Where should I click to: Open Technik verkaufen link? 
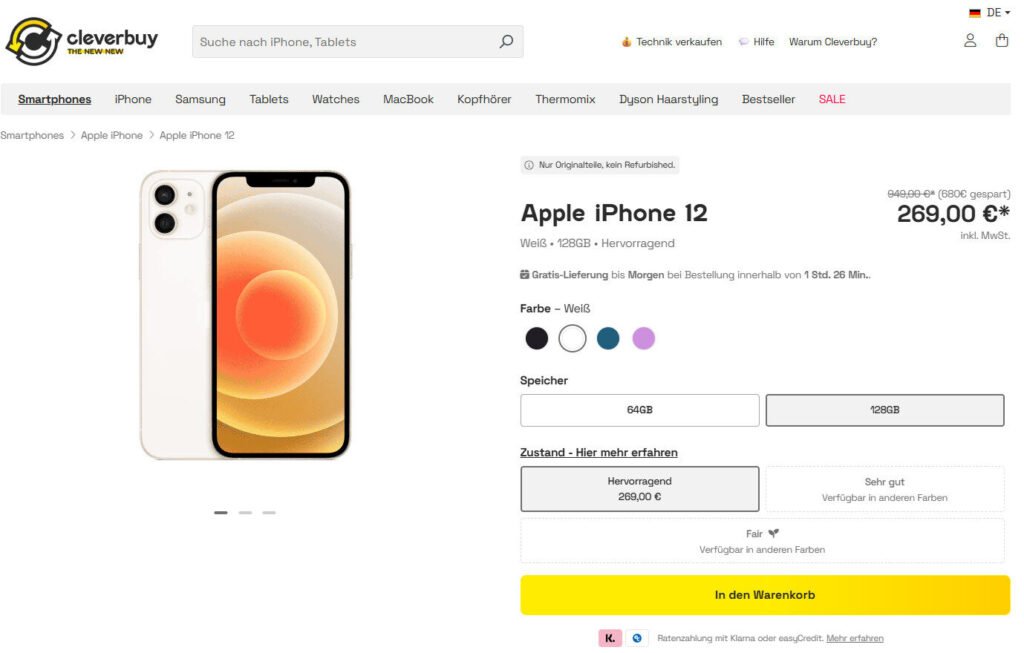(x=671, y=42)
